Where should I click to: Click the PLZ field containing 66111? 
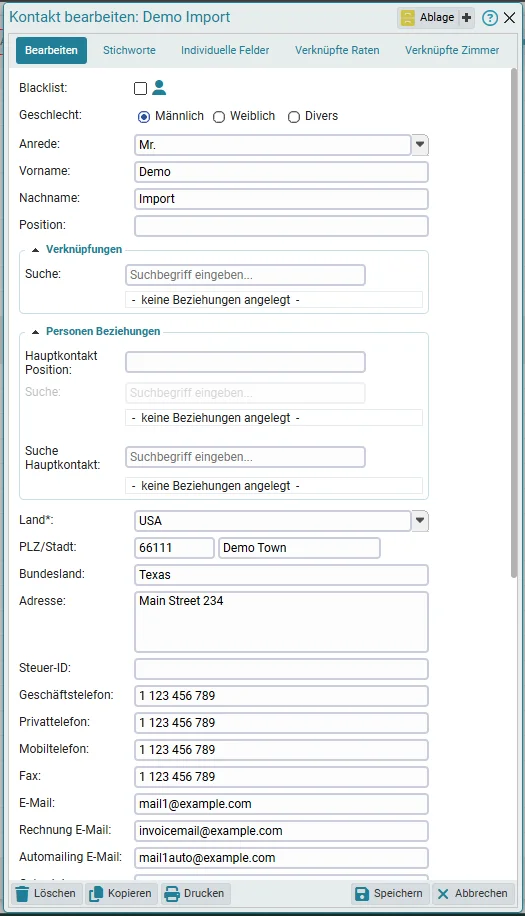pos(175,548)
